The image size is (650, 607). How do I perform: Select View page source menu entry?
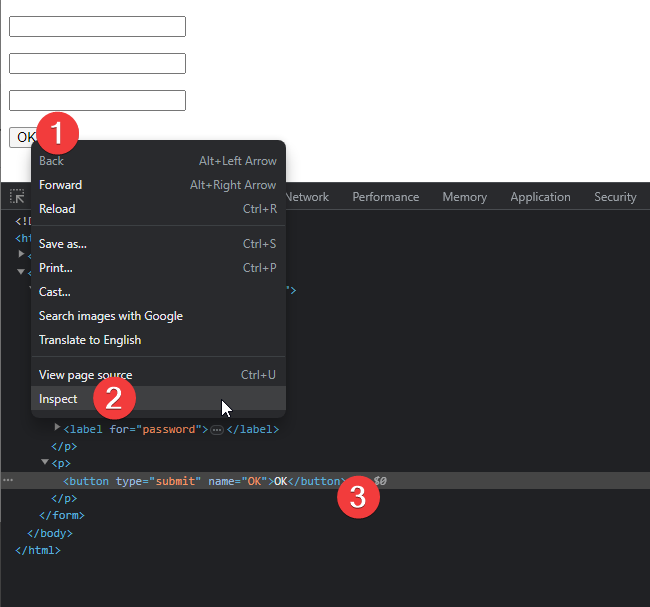click(x=85, y=375)
